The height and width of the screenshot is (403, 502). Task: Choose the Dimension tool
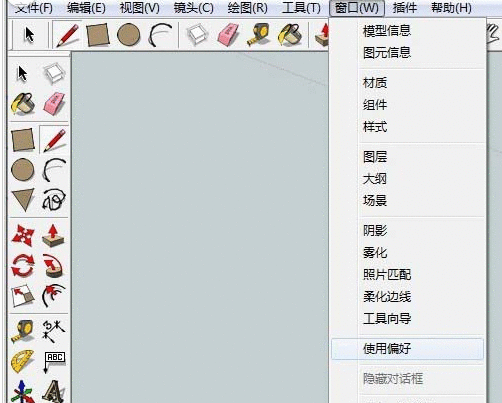click(x=54, y=331)
